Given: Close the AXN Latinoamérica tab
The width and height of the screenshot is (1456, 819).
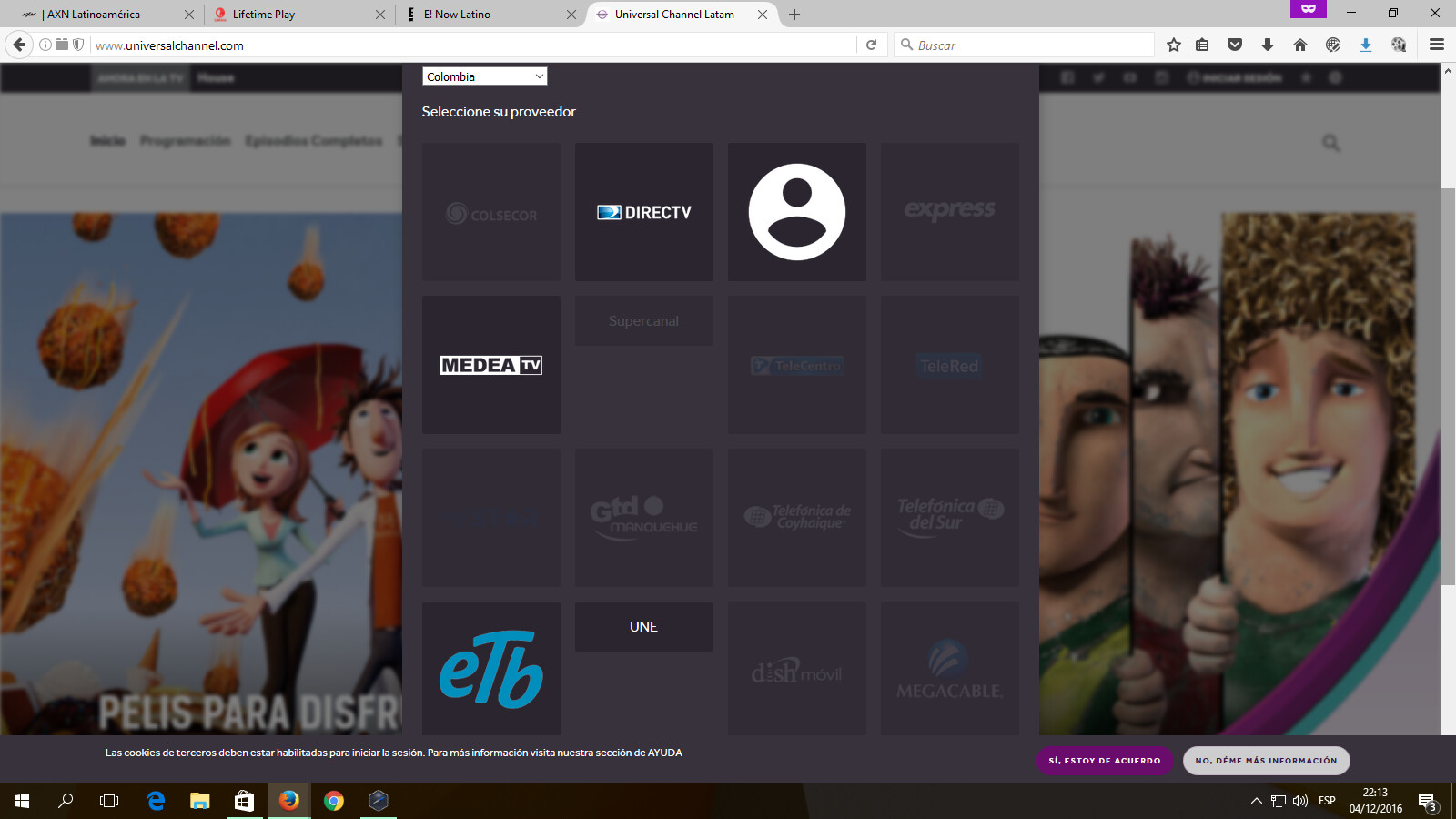Looking at the screenshot, I should pyautogui.click(x=189, y=15).
